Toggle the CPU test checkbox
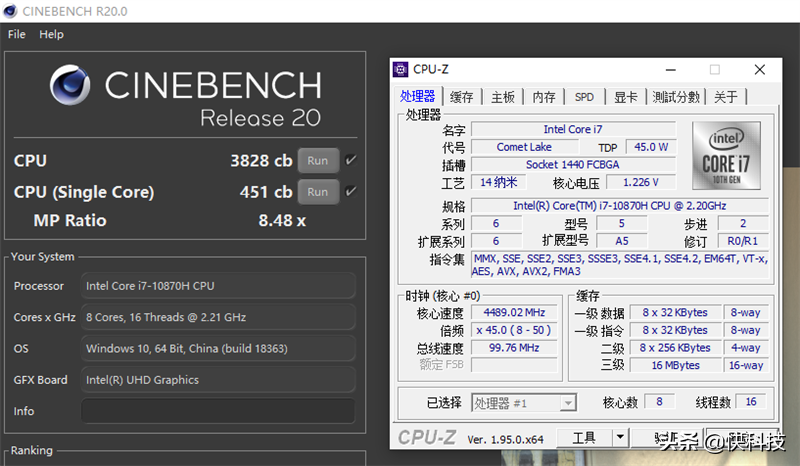This screenshot has height=466, width=800. tap(351, 160)
